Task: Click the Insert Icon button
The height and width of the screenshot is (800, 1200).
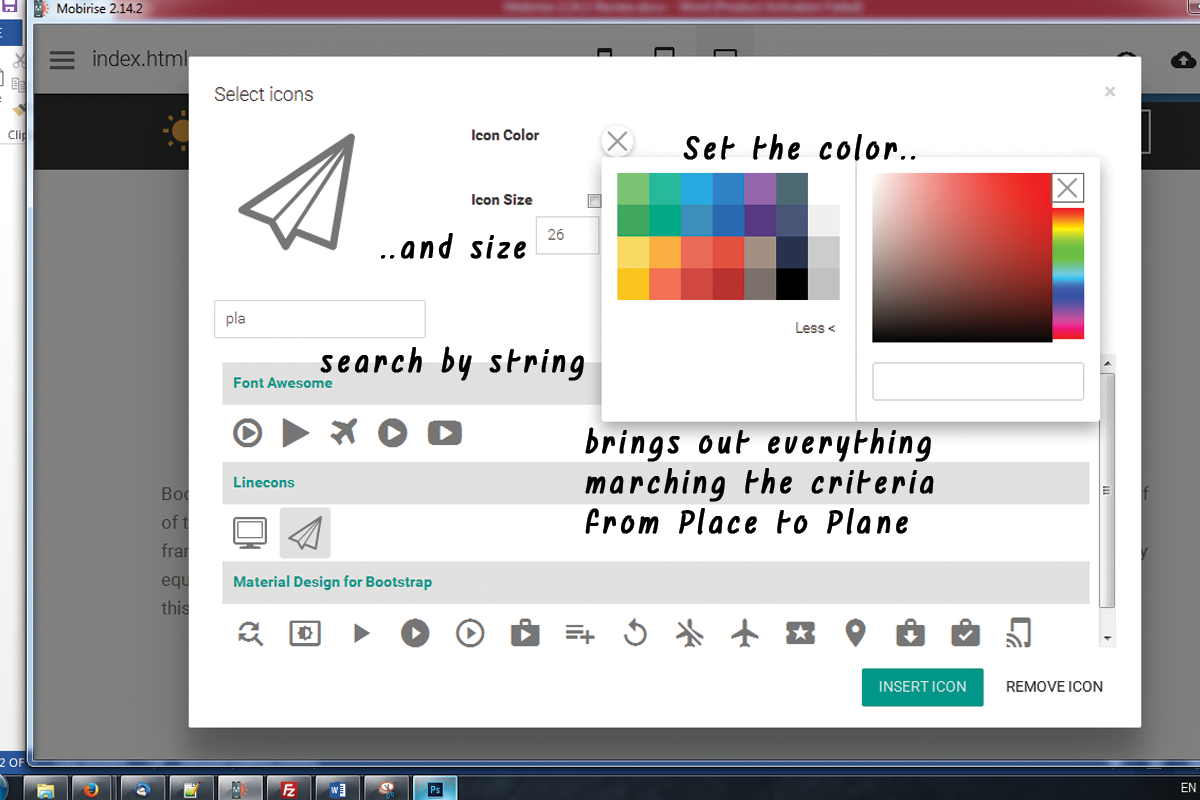Action: click(922, 687)
